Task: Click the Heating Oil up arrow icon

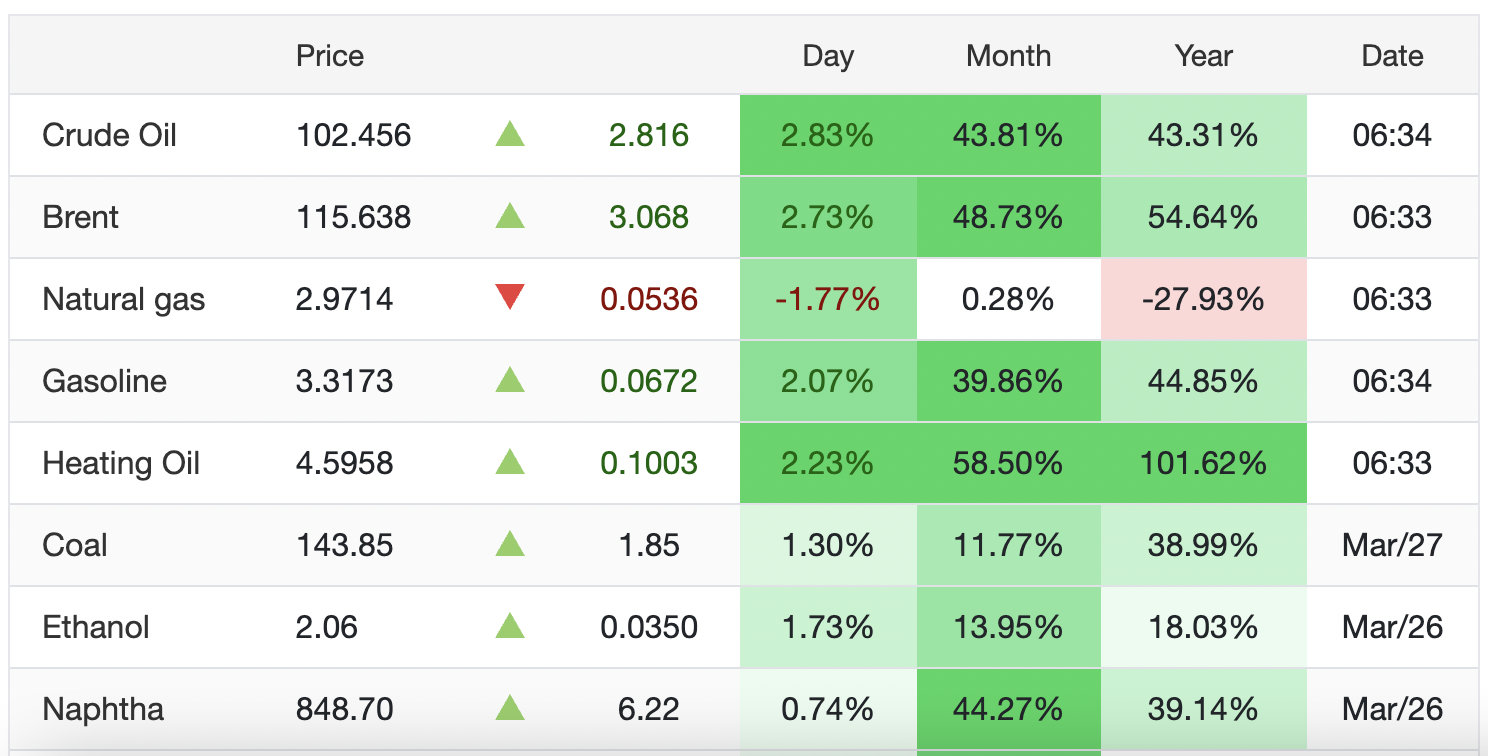Action: pyautogui.click(x=510, y=462)
